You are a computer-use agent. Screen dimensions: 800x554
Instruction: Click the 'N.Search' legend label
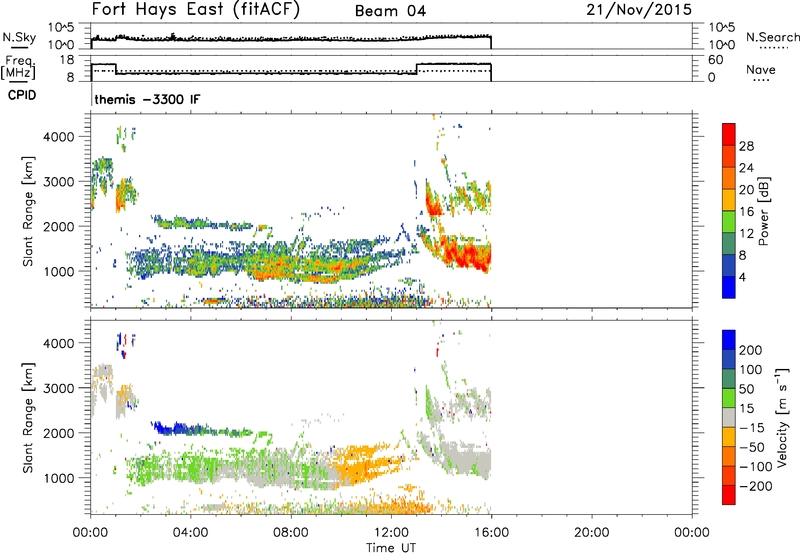click(x=773, y=37)
